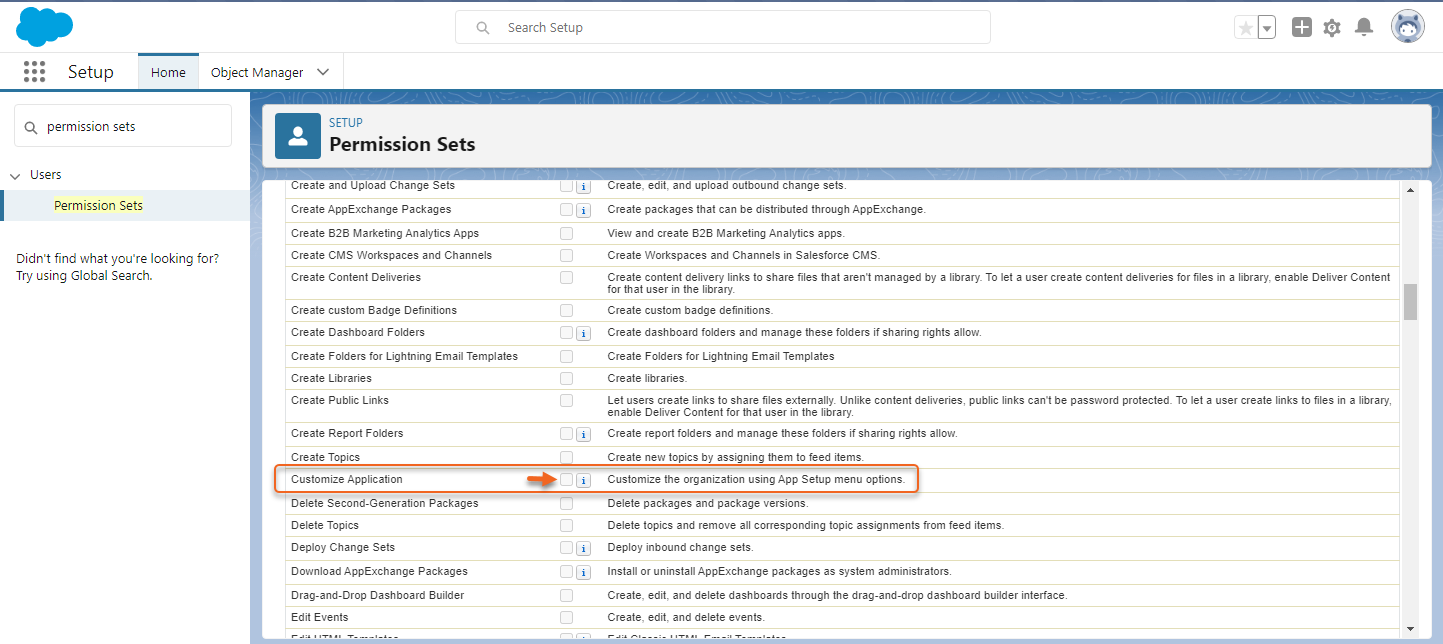Click the info icon beside Create Report Folders
Screen dimensions: 1443x644
pyautogui.click(x=583, y=433)
